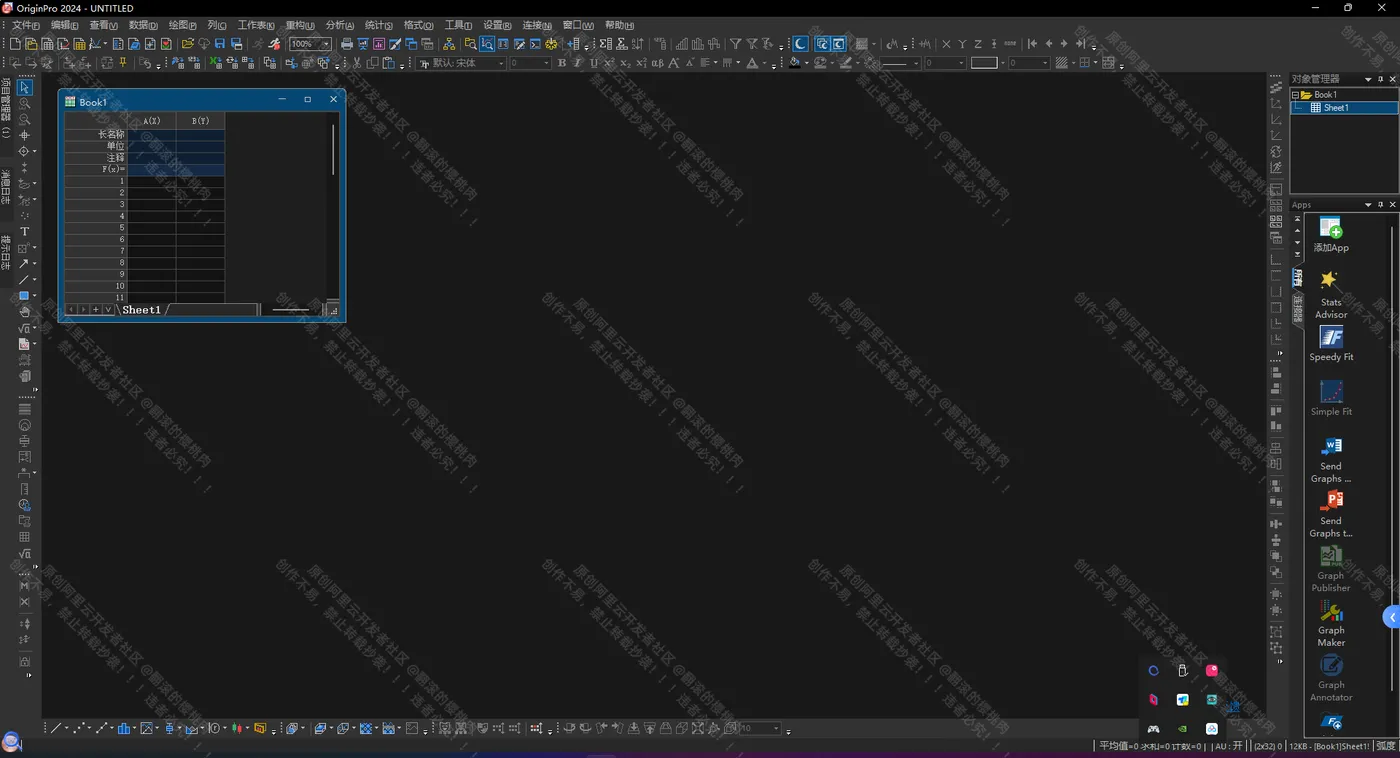Select the Zoom In magnifier tool

pos(25,103)
